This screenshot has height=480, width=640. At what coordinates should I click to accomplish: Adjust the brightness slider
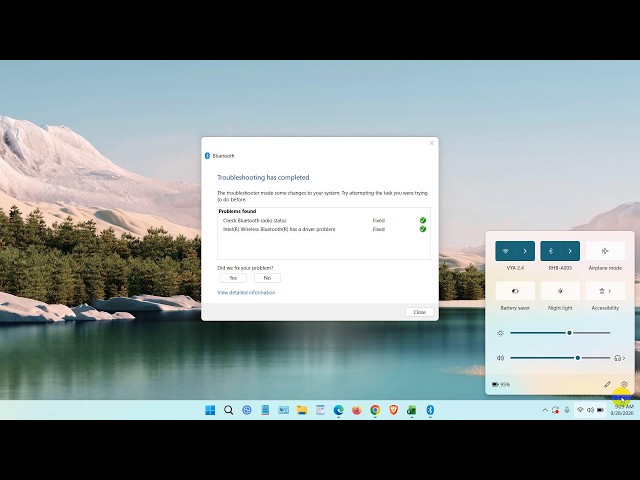(x=560, y=333)
